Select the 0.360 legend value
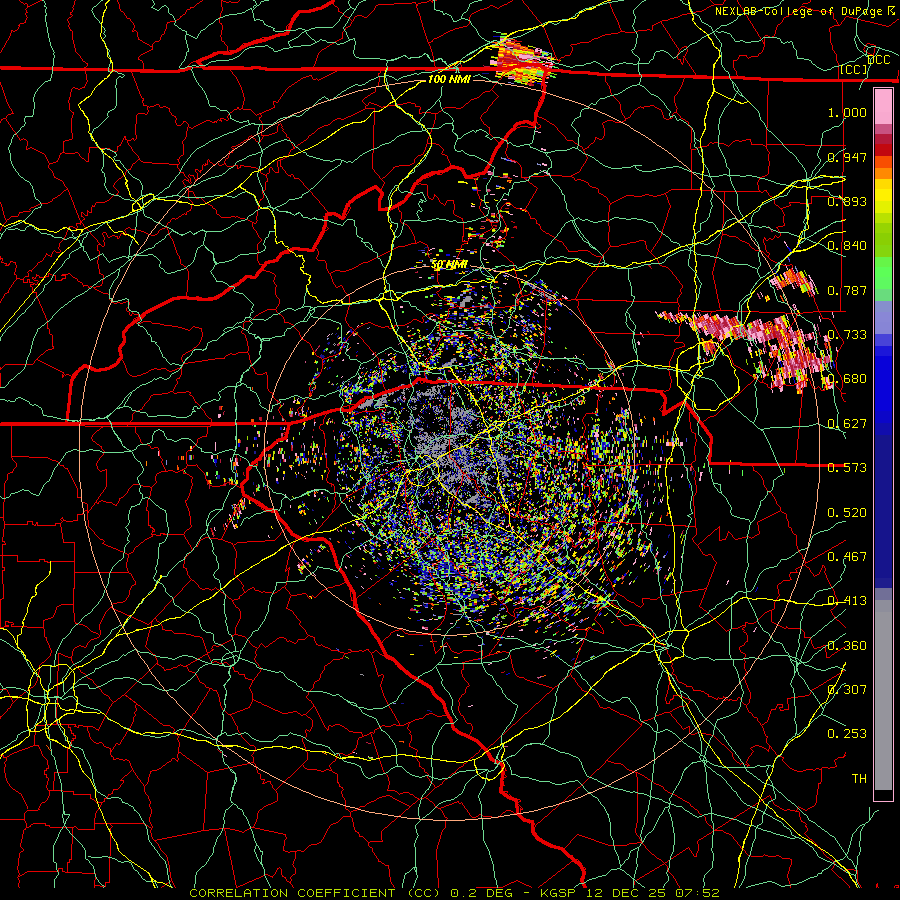Image resolution: width=900 pixels, height=900 pixels. (x=847, y=646)
